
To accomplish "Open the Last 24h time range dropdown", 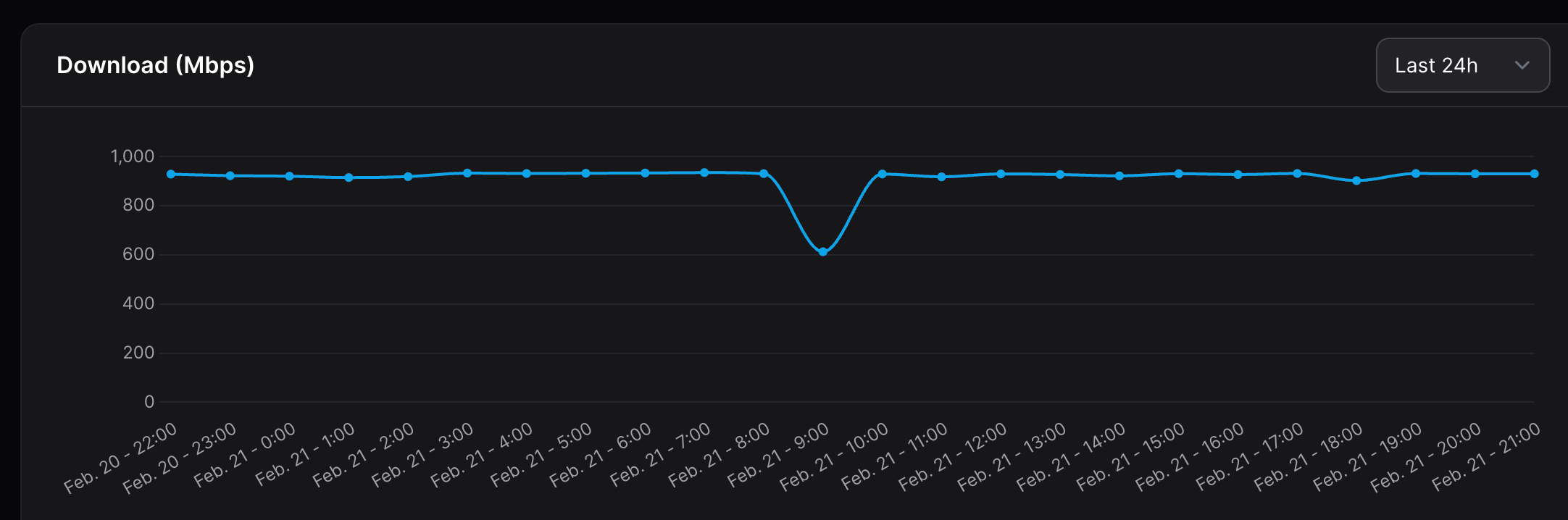I will (1462, 65).
